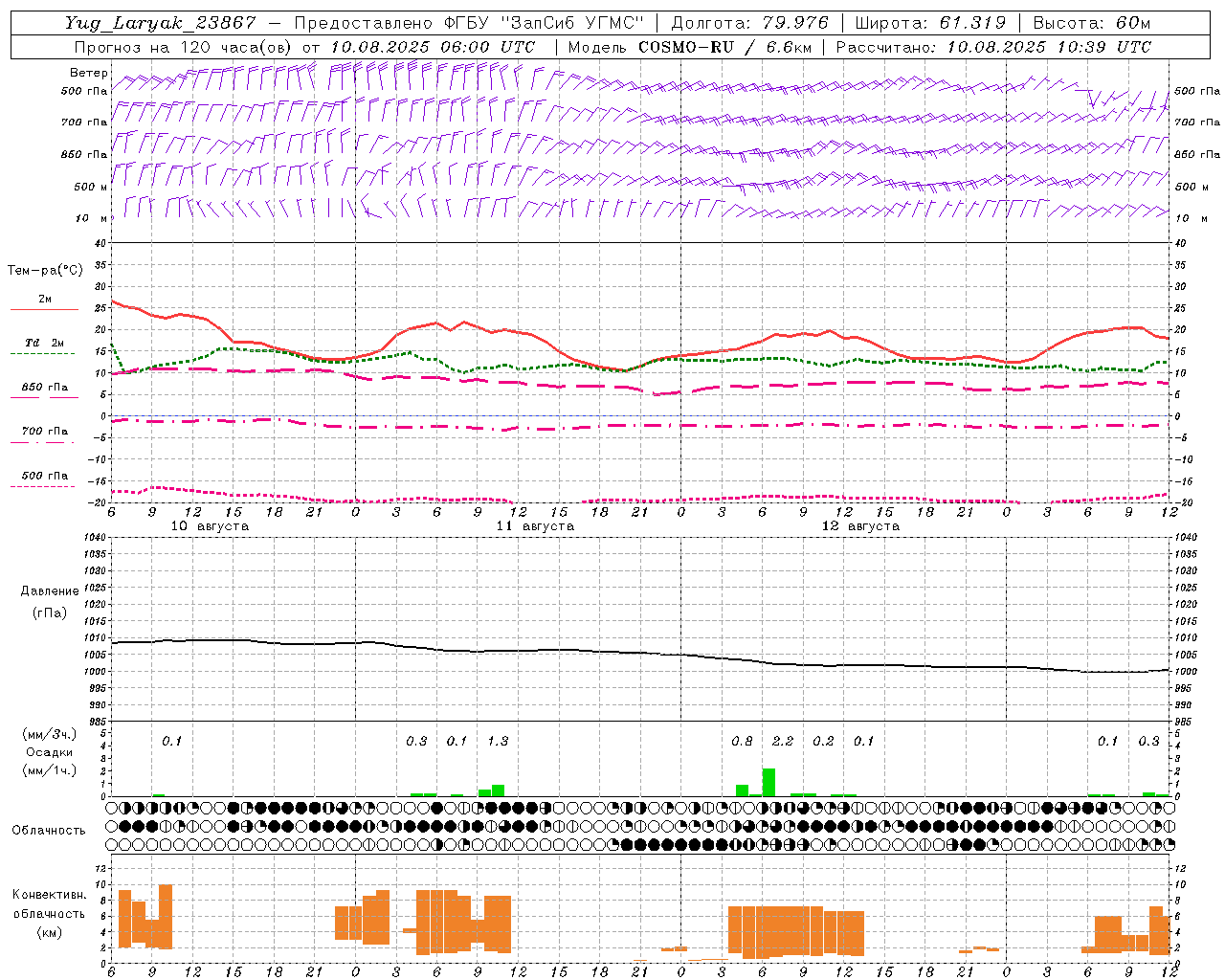Click the Облачность cloud cover label
The height and width of the screenshot is (980, 1225).
point(49,830)
